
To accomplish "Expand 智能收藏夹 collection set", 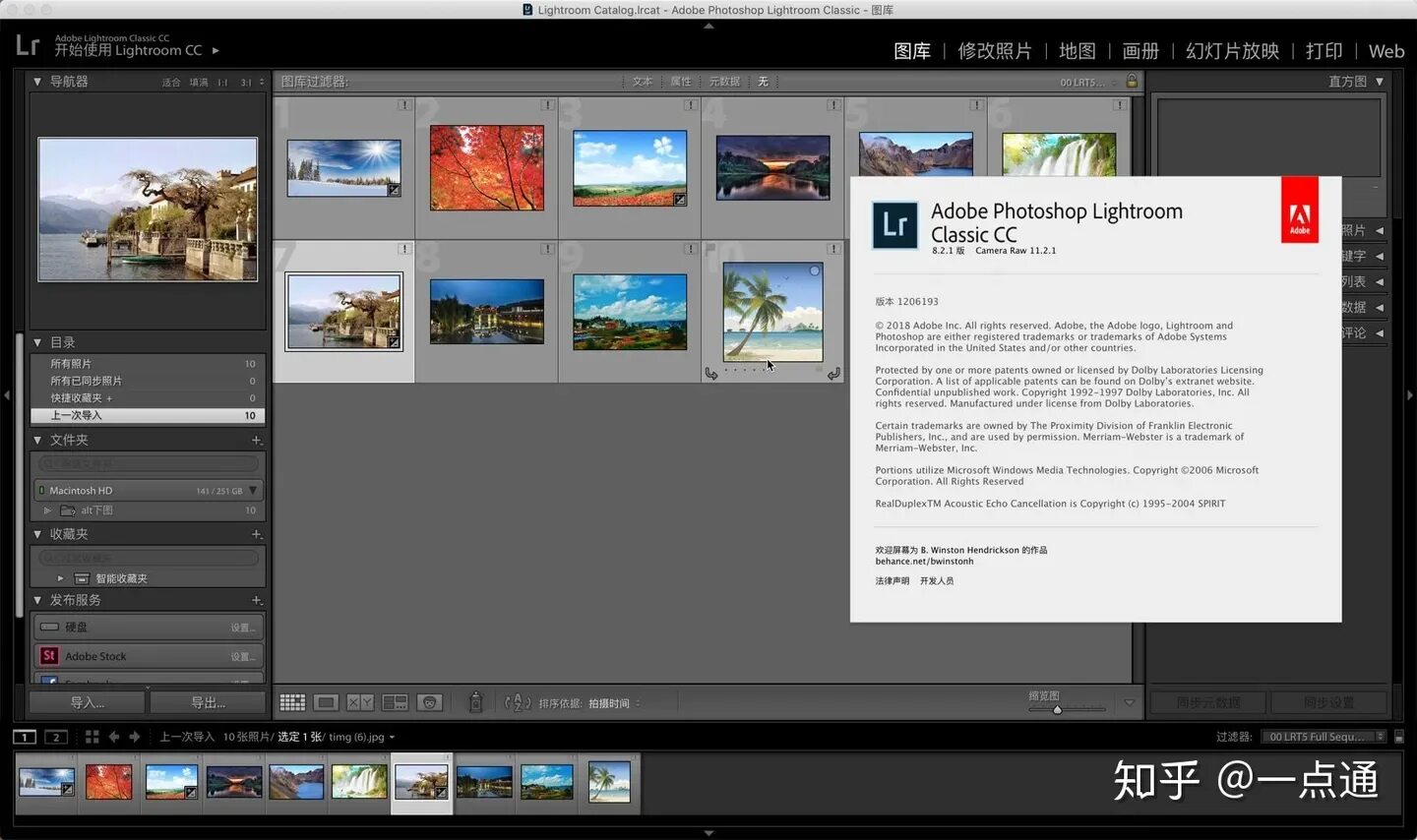I will (x=60, y=578).
